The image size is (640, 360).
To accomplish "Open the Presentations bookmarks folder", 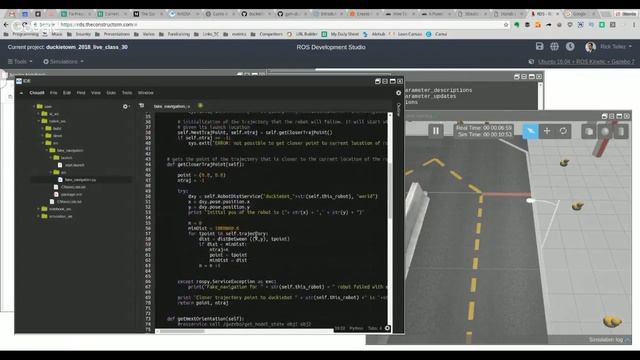I will pyautogui.click(x=112, y=34).
